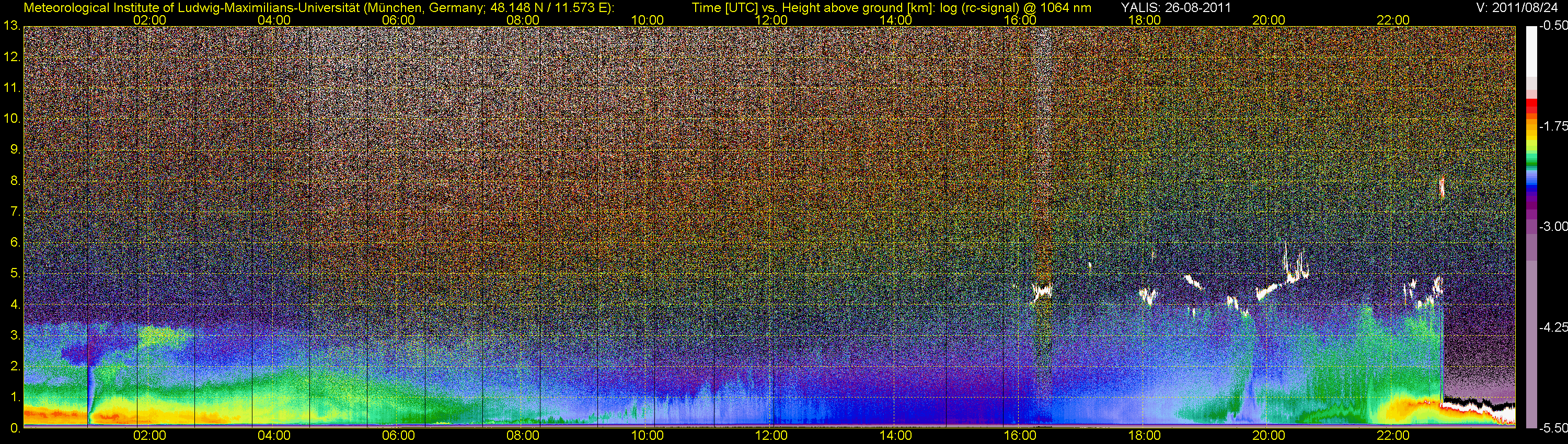Viewport: 1568px width, 444px height.
Task: Click the green band on the color scale bar
Action: tap(1531, 159)
